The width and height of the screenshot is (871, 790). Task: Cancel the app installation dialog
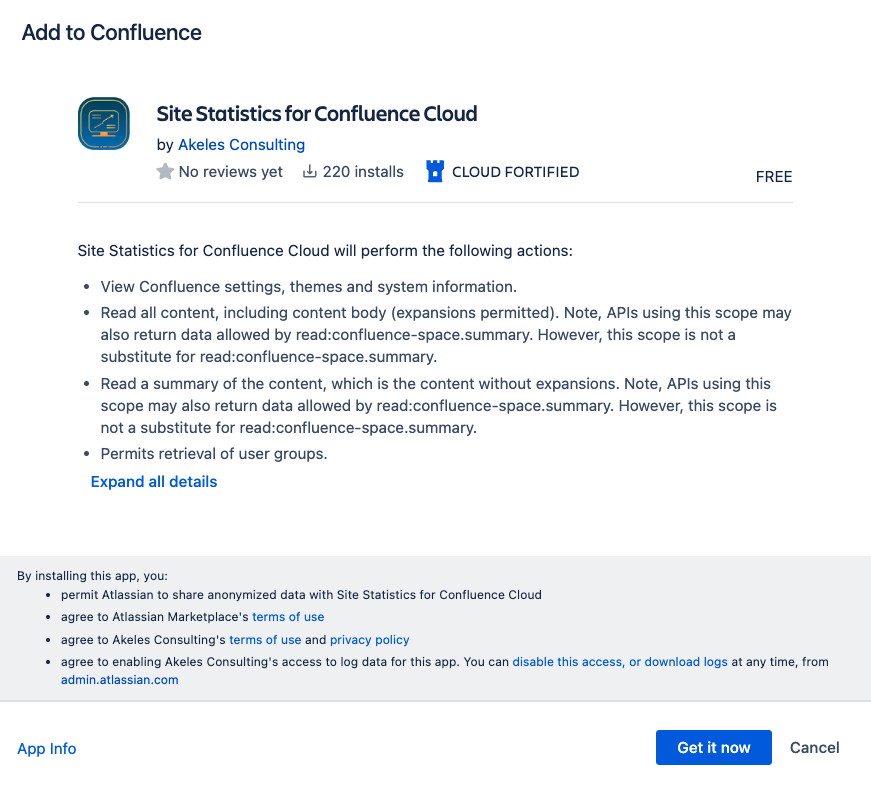point(814,747)
